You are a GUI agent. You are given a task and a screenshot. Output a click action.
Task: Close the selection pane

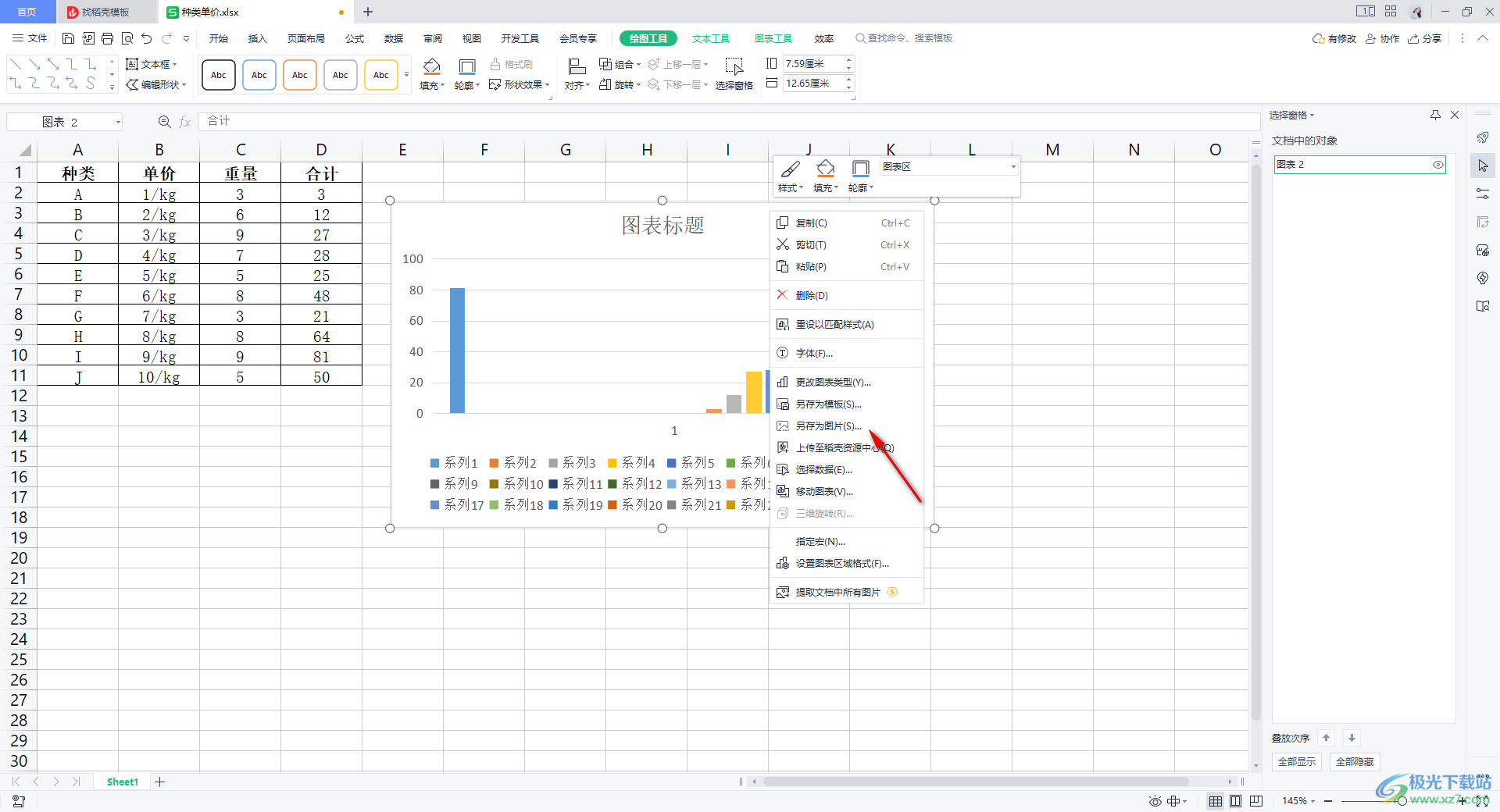[1455, 115]
